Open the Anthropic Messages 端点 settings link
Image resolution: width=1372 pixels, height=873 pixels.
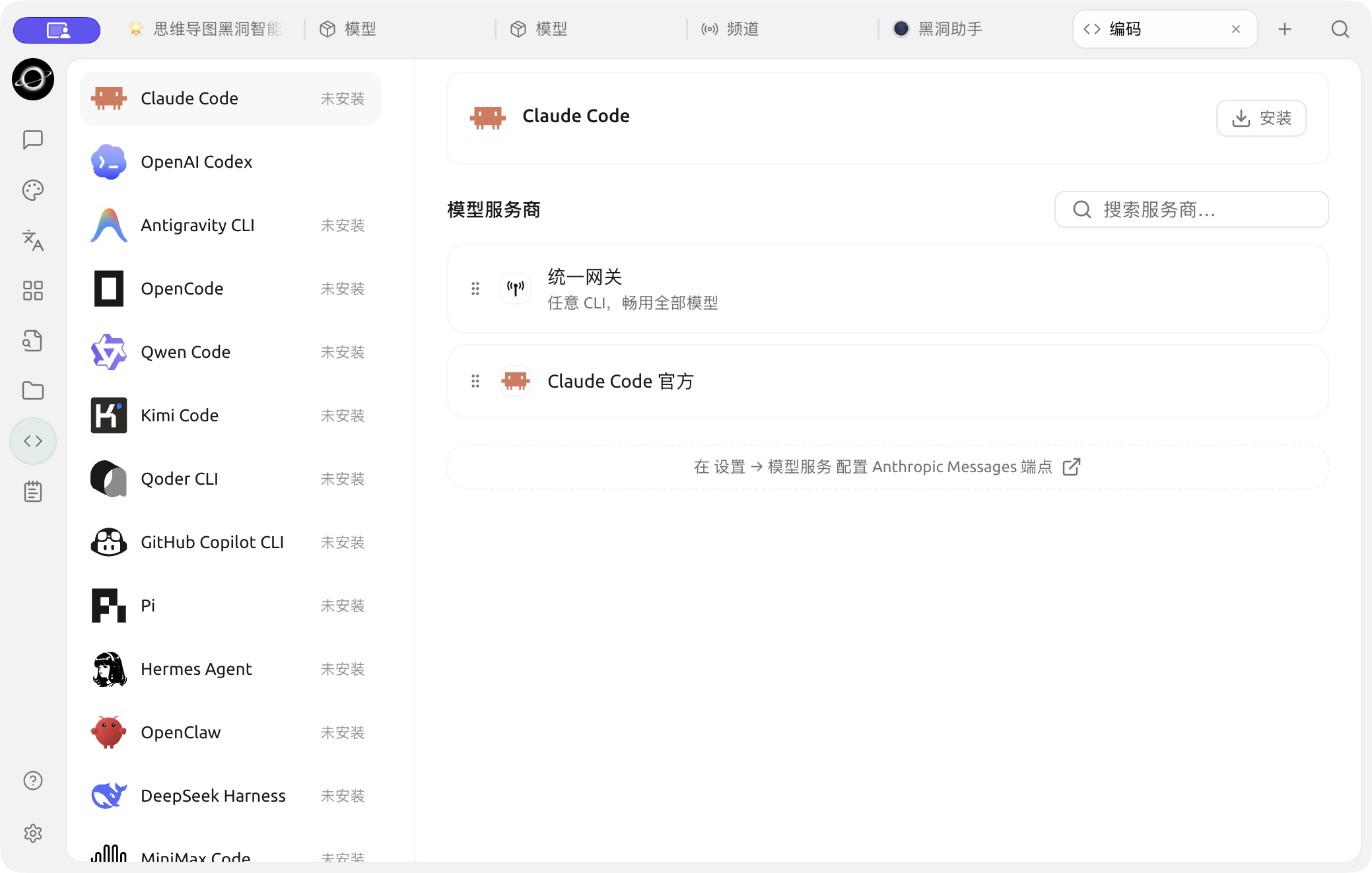point(887,467)
